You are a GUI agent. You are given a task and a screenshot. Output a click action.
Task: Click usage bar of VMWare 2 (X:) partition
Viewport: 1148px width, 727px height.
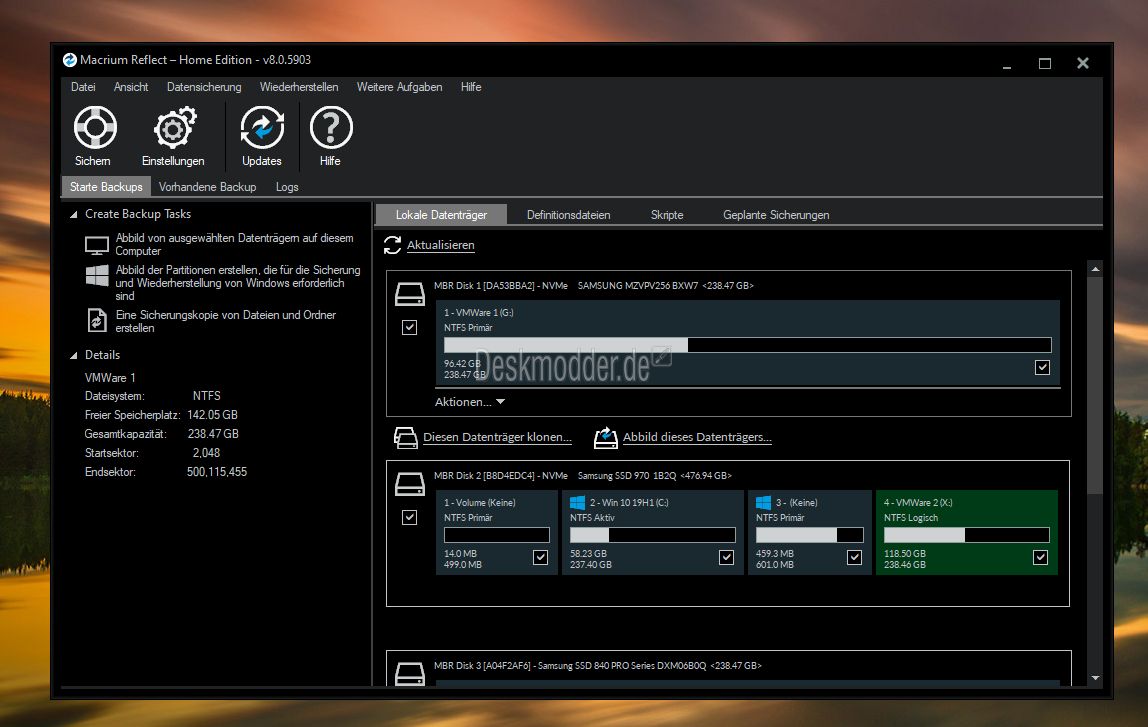[x=966, y=535]
